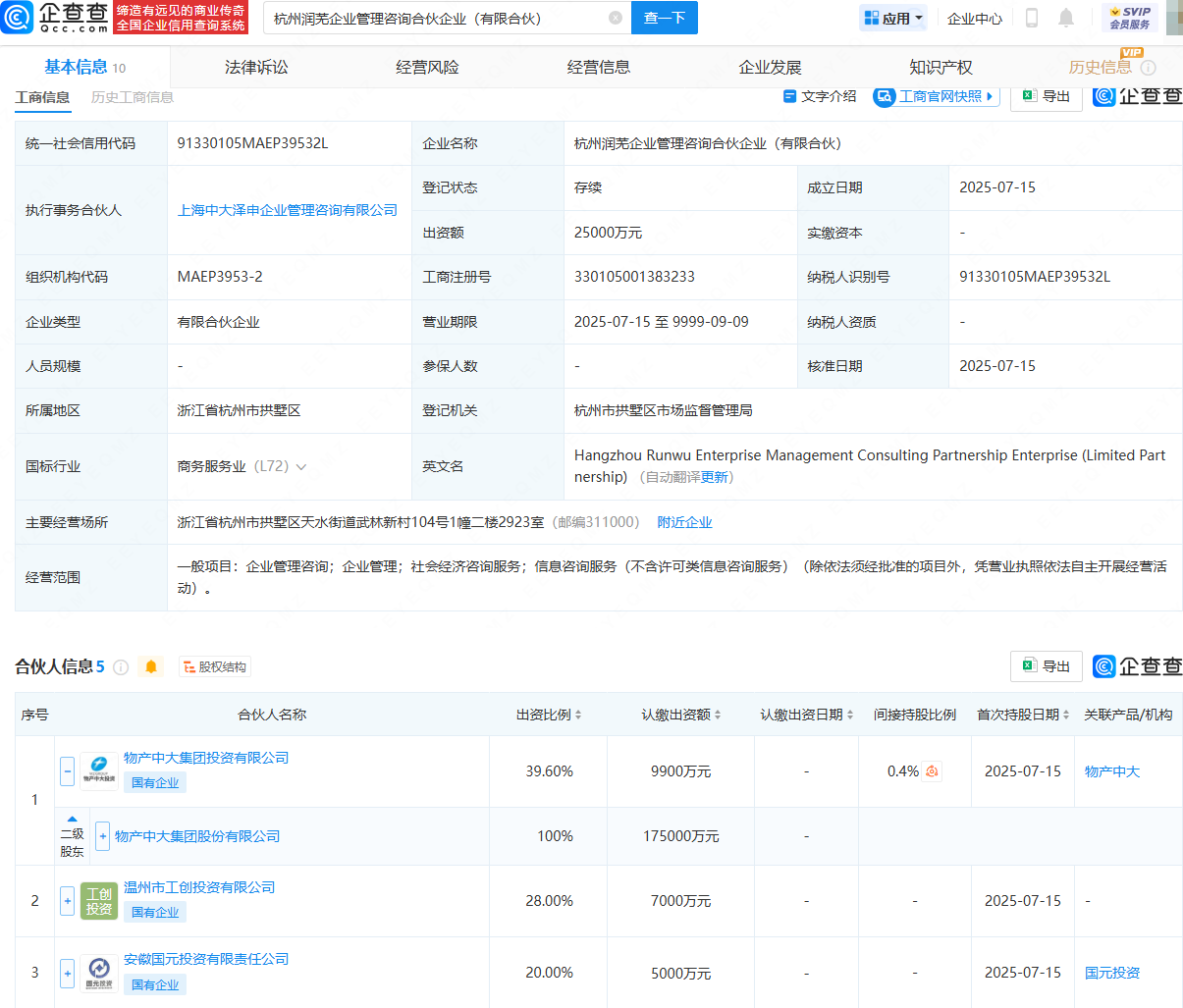The height and width of the screenshot is (1008, 1183).
Task: Open the header notification bell
Action: [x=1066, y=18]
